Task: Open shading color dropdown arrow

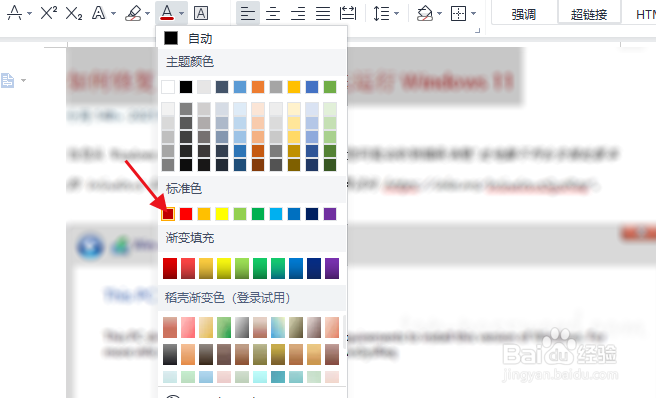Action: pos(439,14)
